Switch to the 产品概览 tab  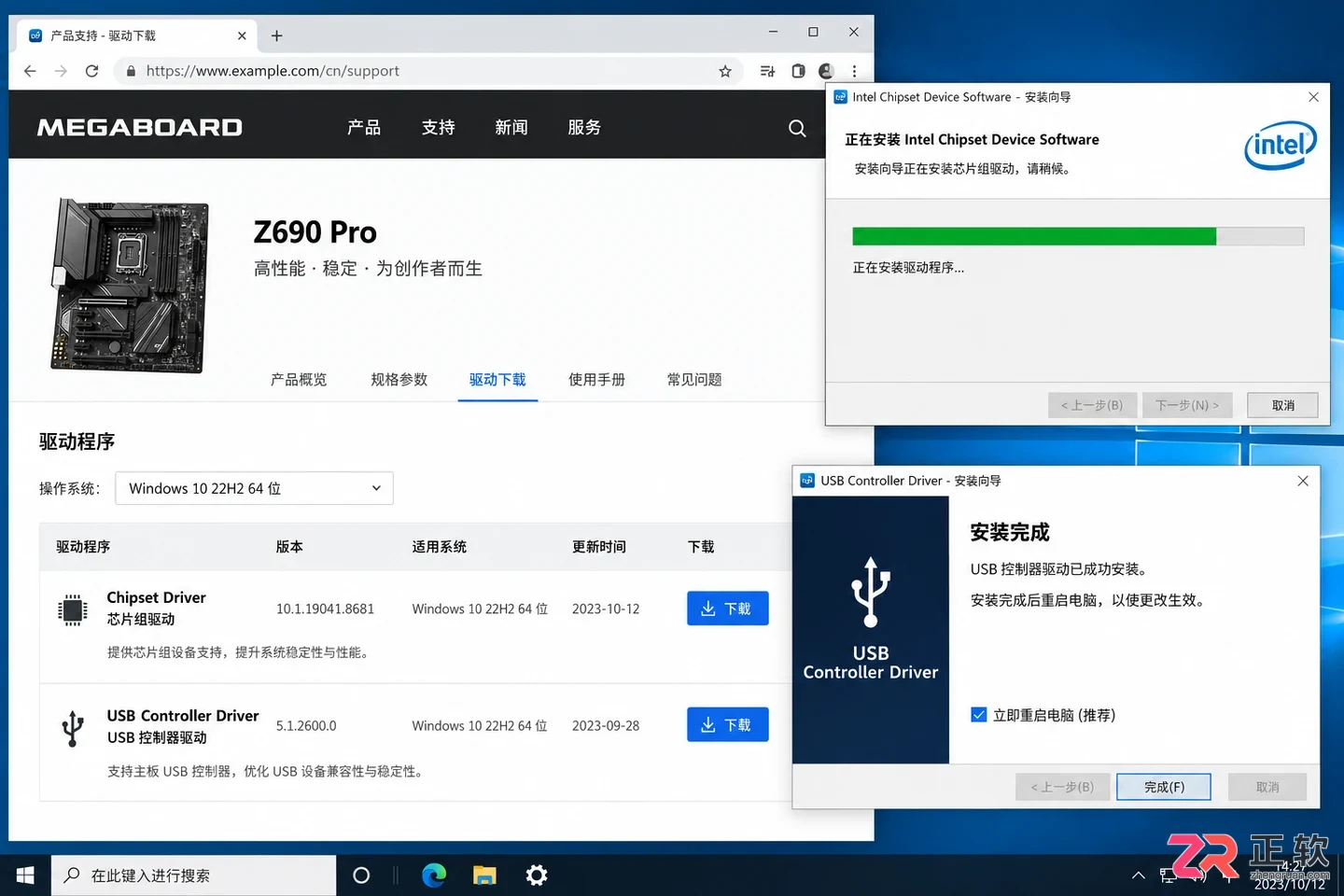click(299, 380)
